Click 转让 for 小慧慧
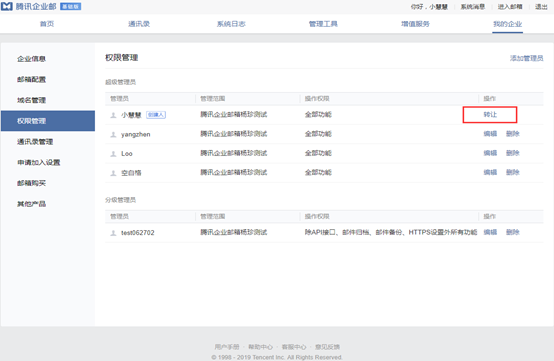 (490, 114)
